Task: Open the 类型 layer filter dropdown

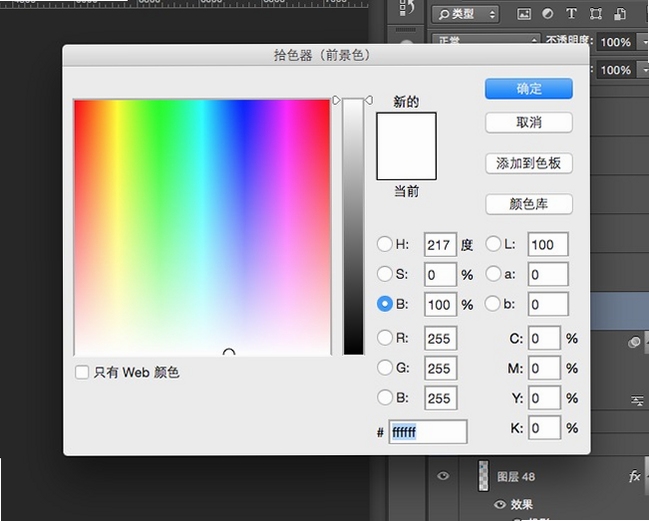Action: [466, 14]
